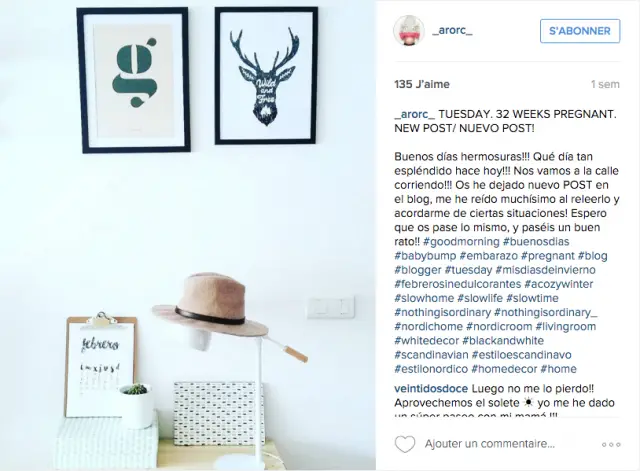Image resolution: width=640 pixels, height=471 pixels.
Task: Follow the #babybump hashtag link
Action: pyautogui.click(x=425, y=256)
